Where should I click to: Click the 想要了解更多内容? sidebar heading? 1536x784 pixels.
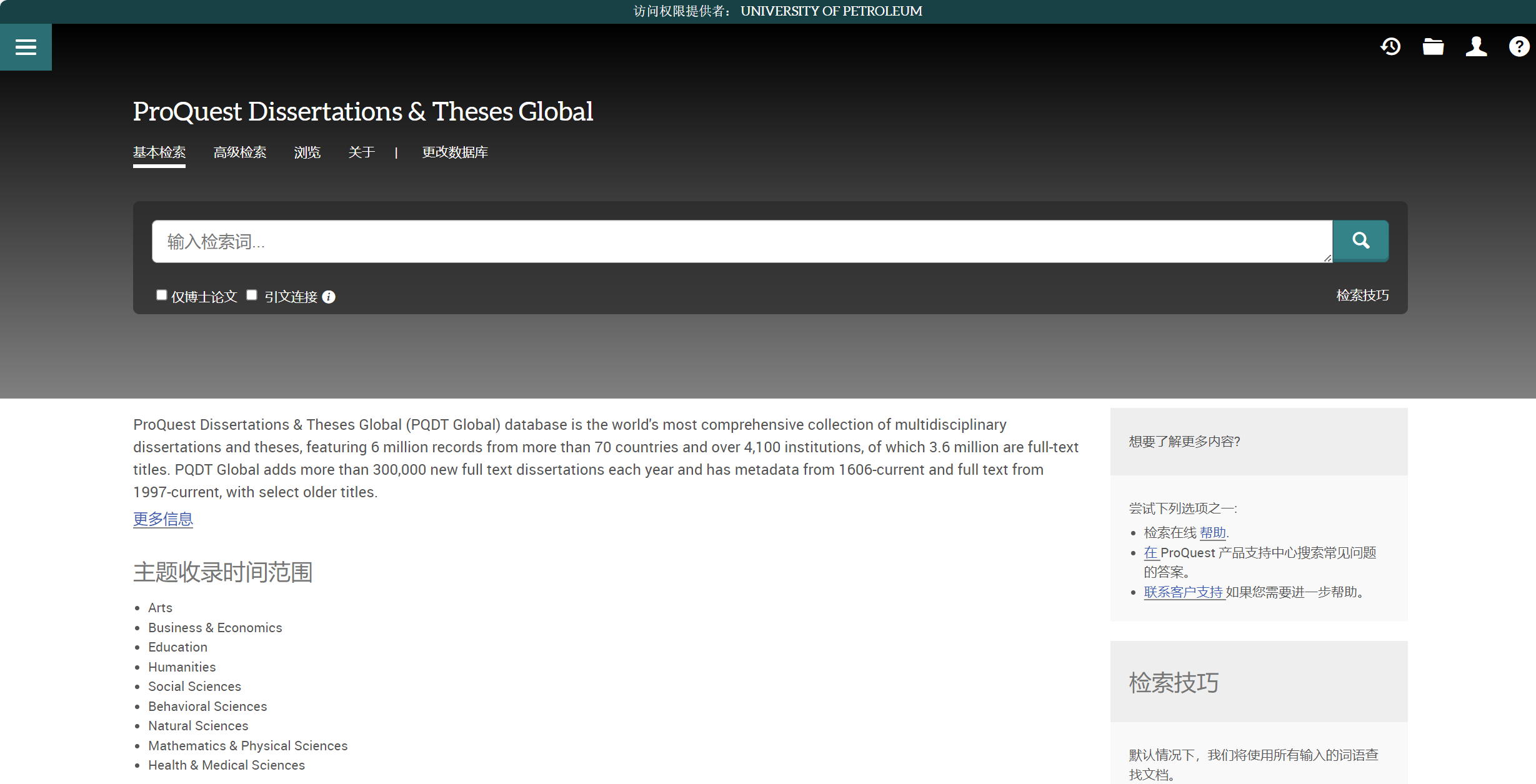click(1184, 442)
